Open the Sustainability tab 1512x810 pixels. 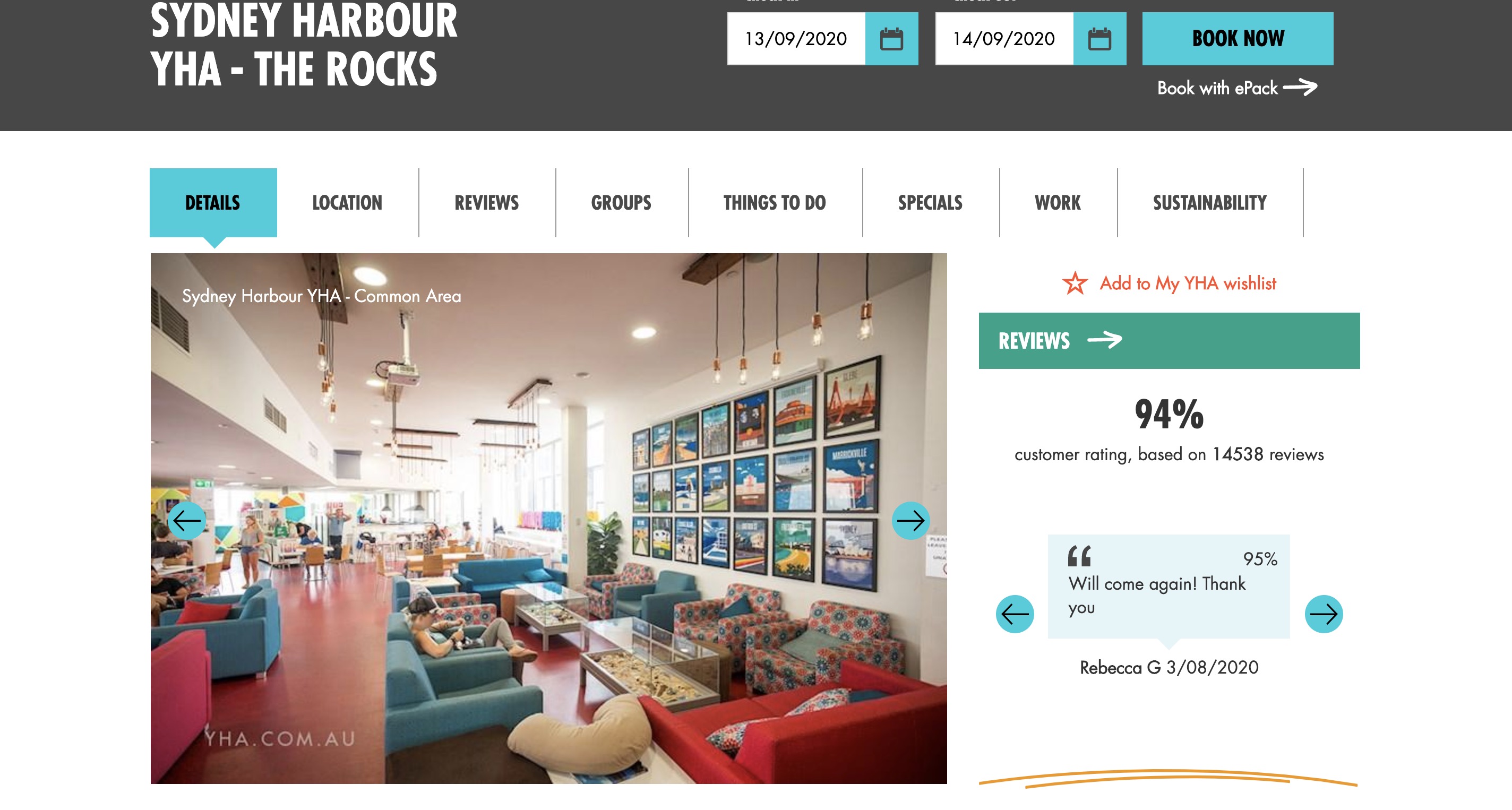[1210, 203]
